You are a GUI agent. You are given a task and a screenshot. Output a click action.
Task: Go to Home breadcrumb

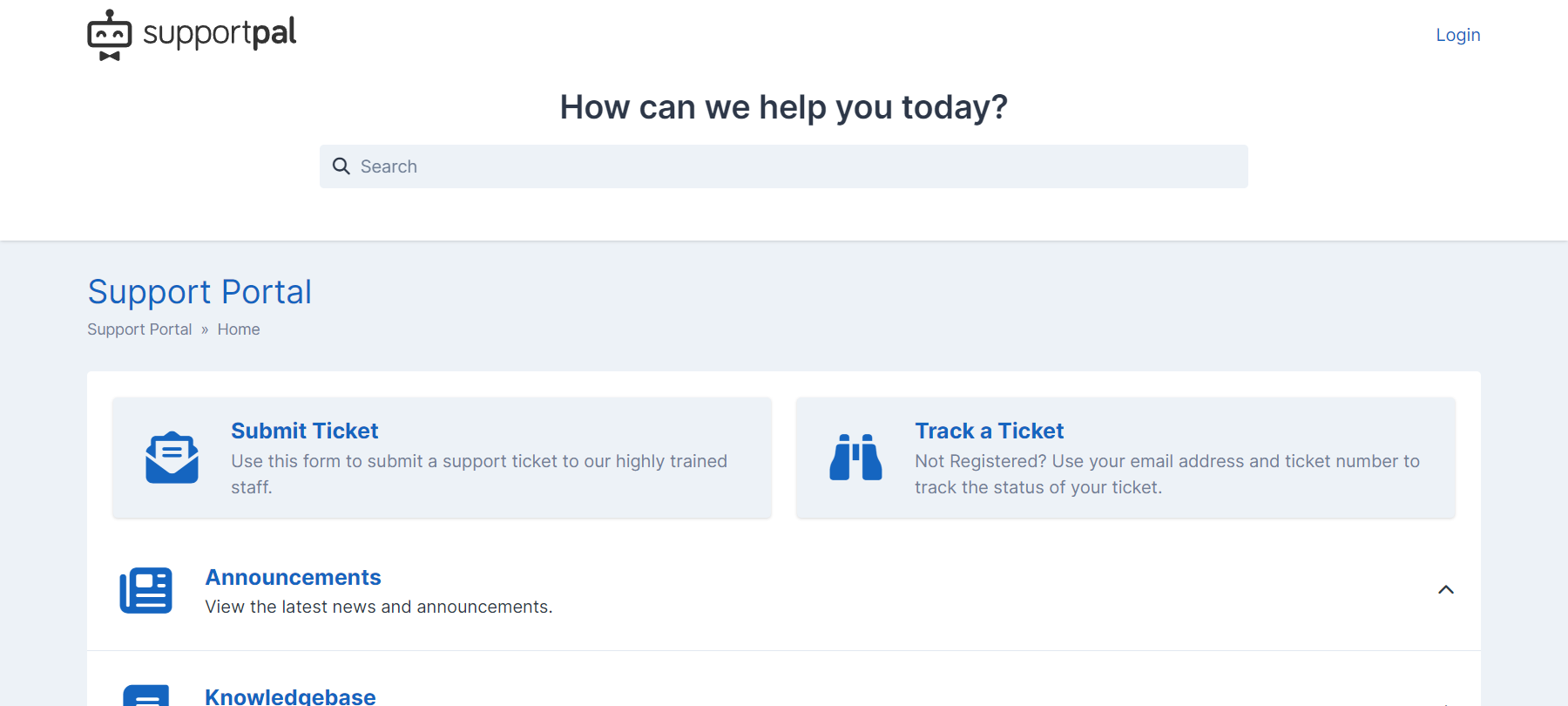[x=239, y=329]
